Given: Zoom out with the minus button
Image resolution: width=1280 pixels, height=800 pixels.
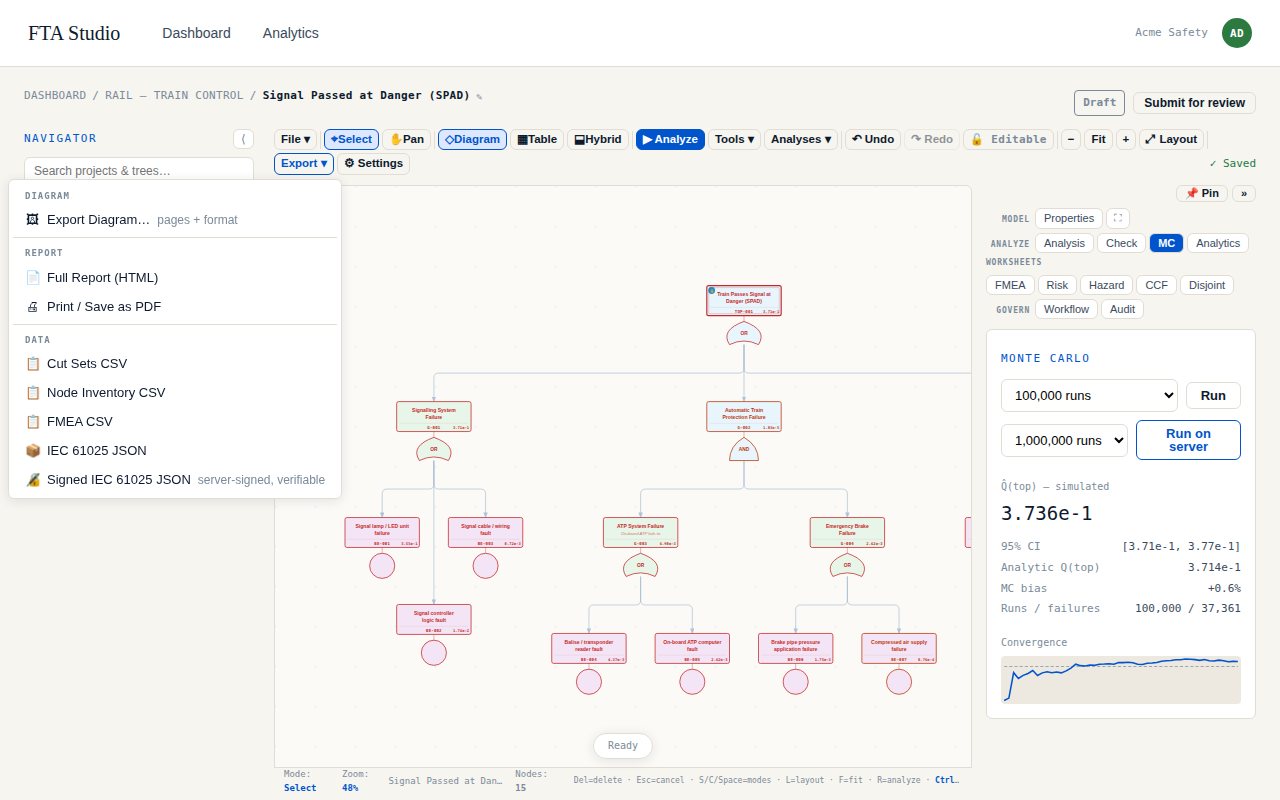Looking at the screenshot, I should (1071, 139).
